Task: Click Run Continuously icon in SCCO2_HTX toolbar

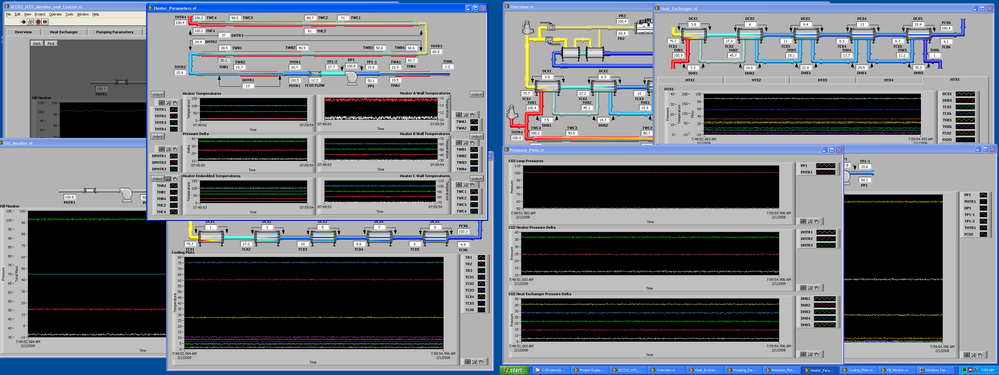Action: tap(30, 22)
